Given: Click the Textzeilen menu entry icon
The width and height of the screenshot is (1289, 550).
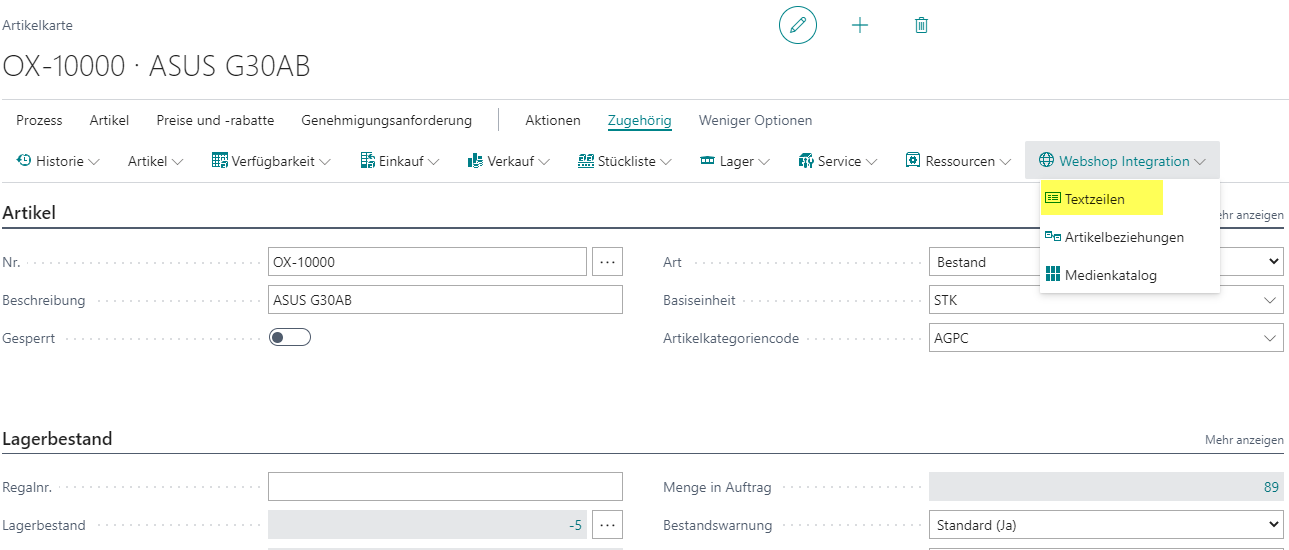Looking at the screenshot, I should pyautogui.click(x=1053, y=198).
